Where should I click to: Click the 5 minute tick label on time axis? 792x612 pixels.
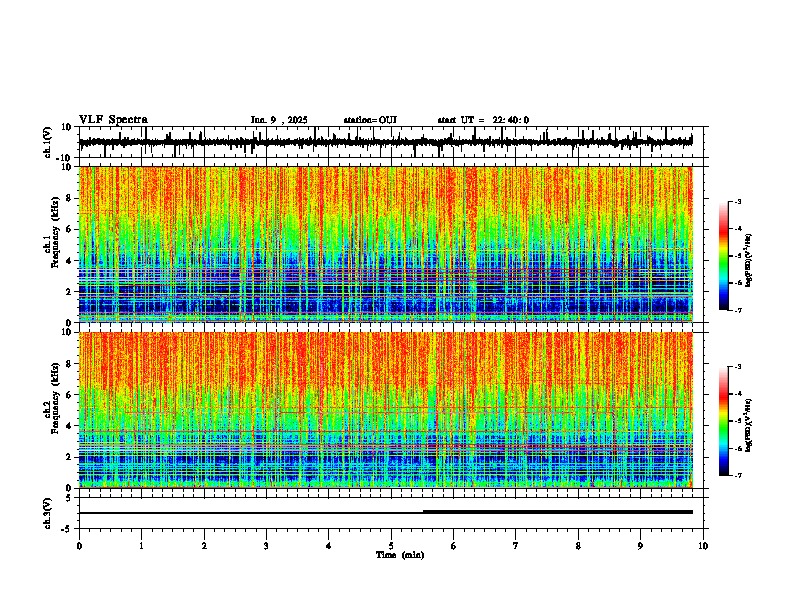pyautogui.click(x=391, y=546)
